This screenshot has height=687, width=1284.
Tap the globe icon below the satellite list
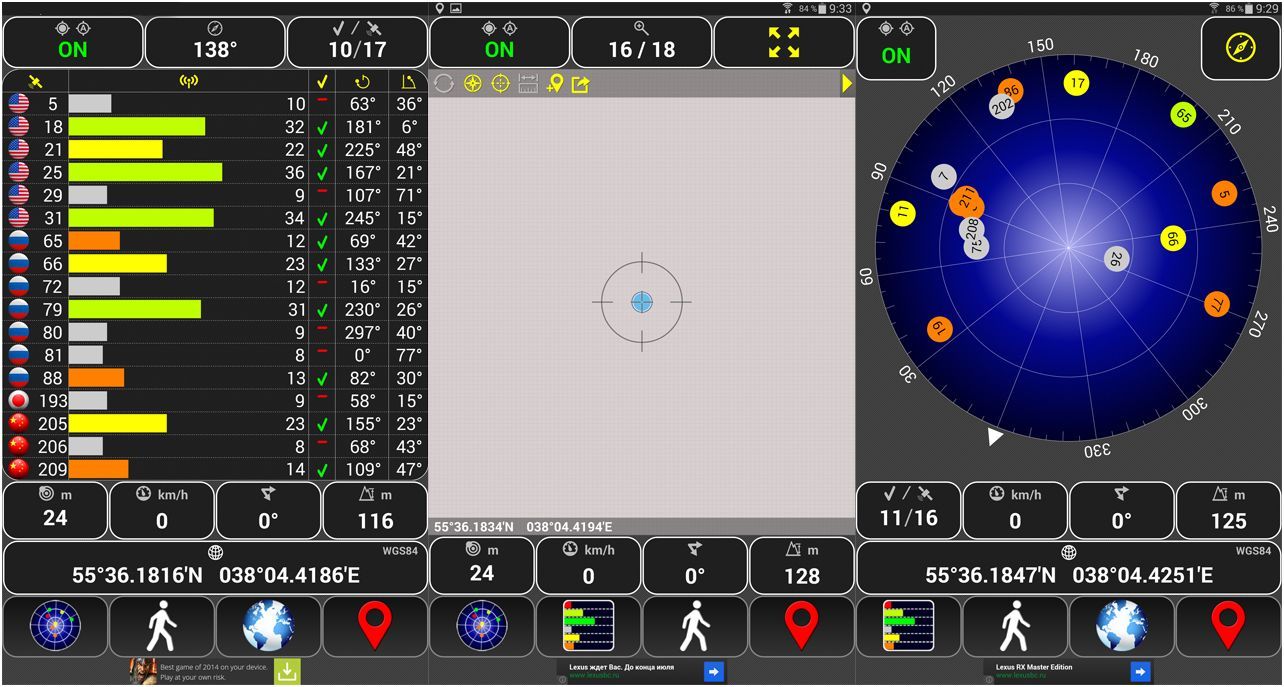click(268, 626)
